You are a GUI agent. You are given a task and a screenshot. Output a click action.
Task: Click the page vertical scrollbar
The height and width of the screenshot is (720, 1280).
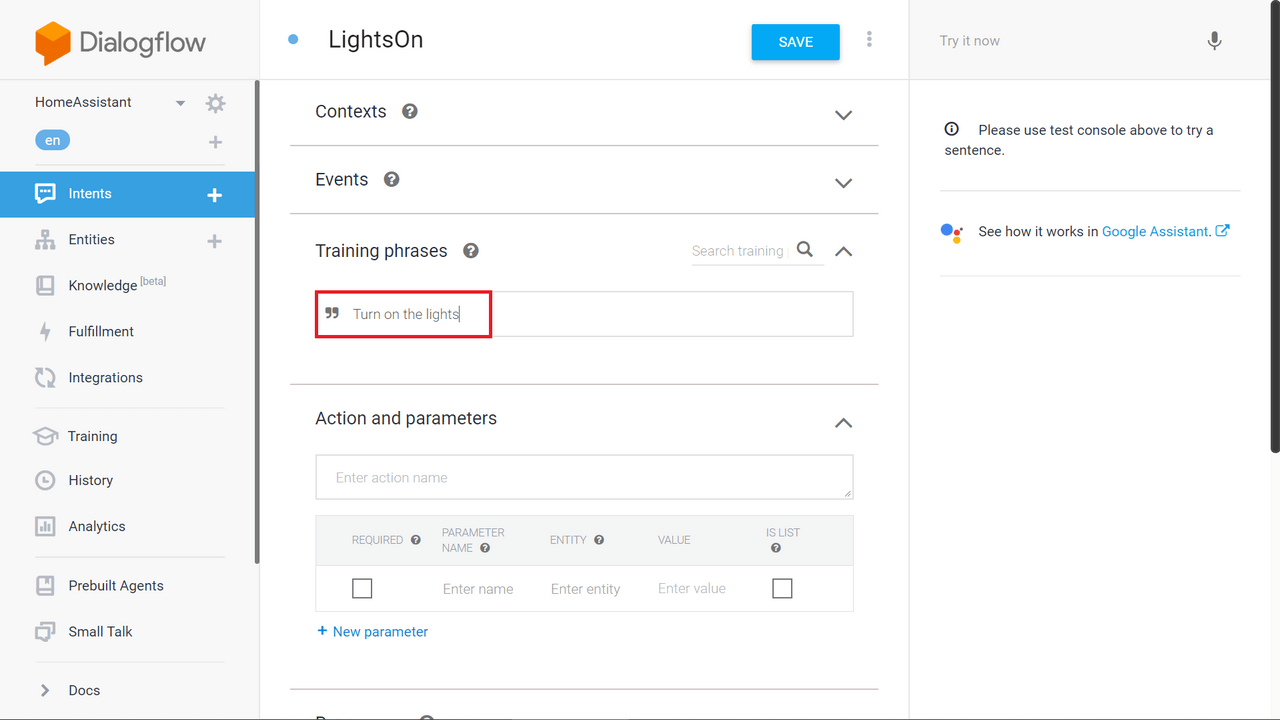tap(1274, 228)
